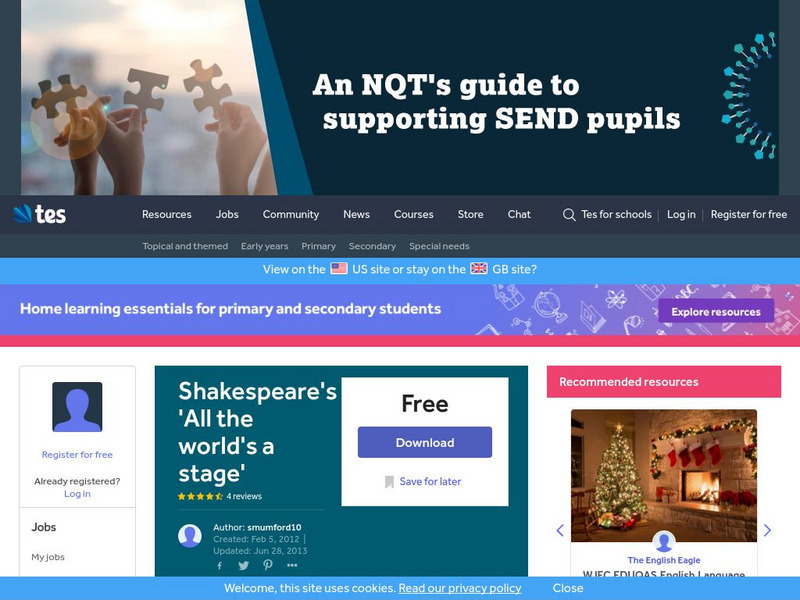
Task: Open the Resources menu
Action: coord(167,215)
